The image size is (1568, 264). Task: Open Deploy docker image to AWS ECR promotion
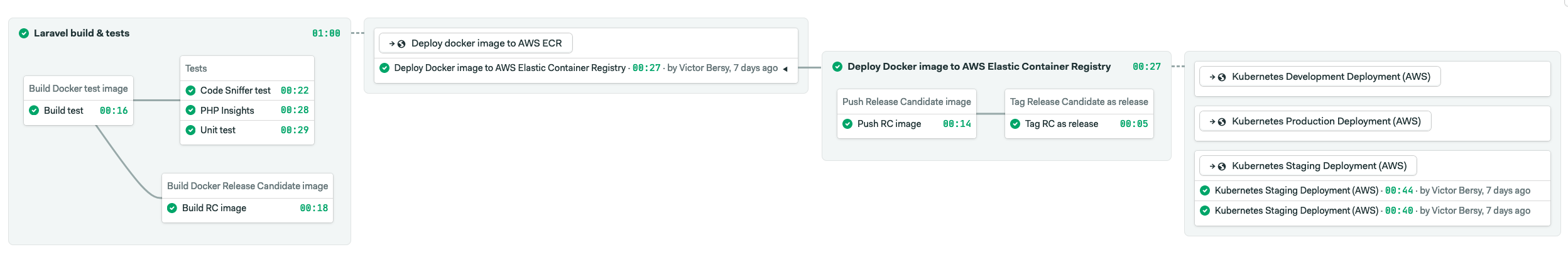pos(476,43)
